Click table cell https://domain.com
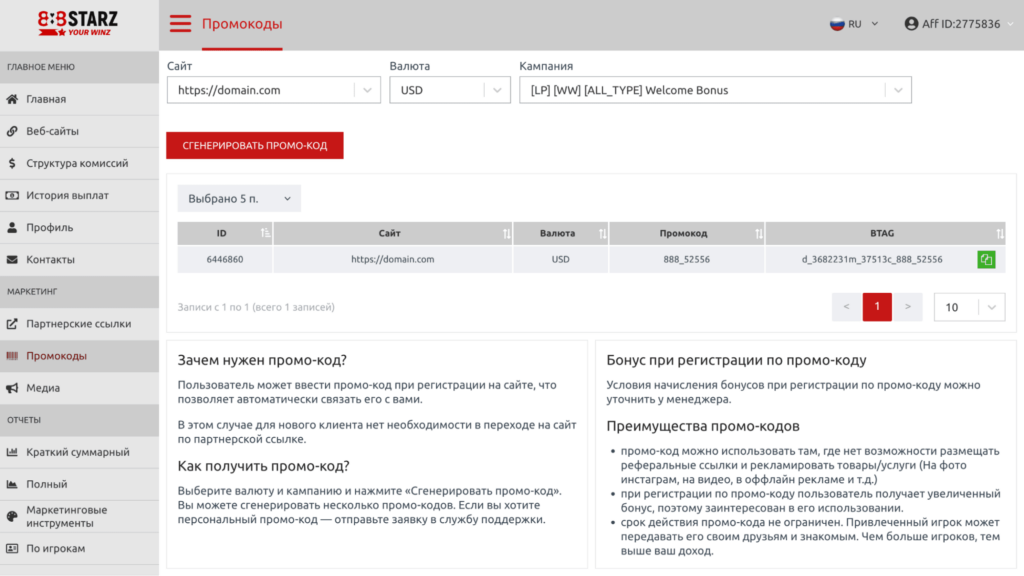The height and width of the screenshot is (576, 1024). pyautogui.click(x=392, y=259)
